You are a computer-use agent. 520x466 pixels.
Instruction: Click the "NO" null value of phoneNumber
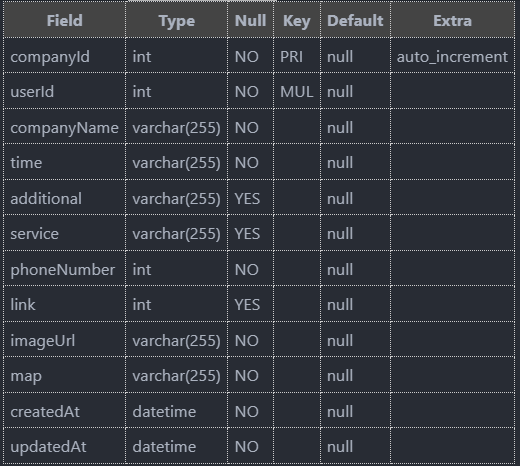coord(247,270)
